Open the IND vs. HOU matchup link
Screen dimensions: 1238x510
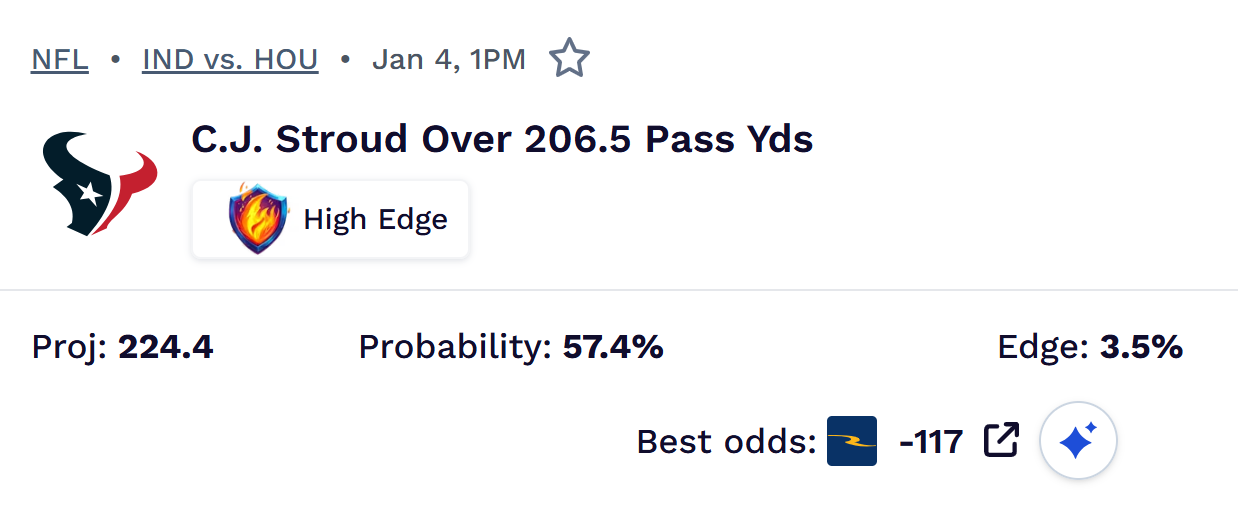(230, 60)
